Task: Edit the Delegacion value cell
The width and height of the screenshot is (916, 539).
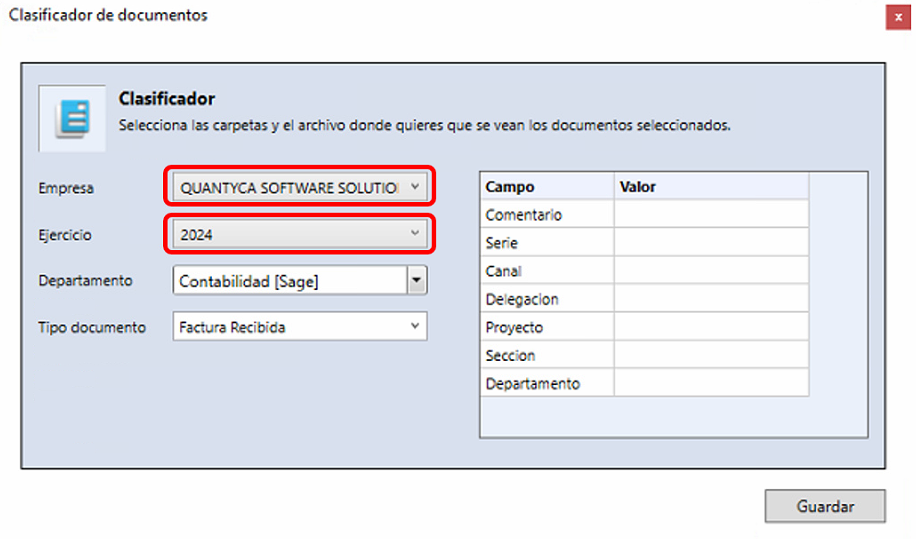Action: pos(712,299)
